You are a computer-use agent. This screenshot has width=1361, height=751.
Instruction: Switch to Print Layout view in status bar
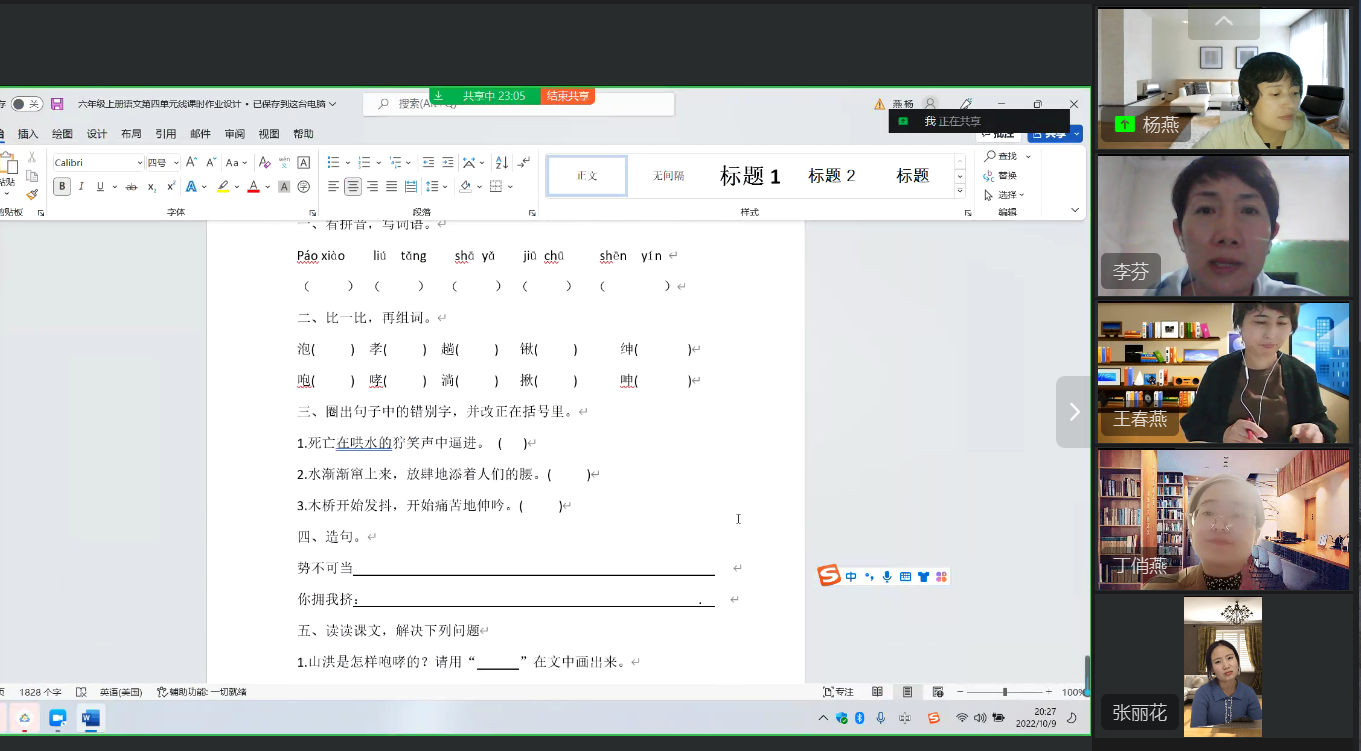pos(907,692)
